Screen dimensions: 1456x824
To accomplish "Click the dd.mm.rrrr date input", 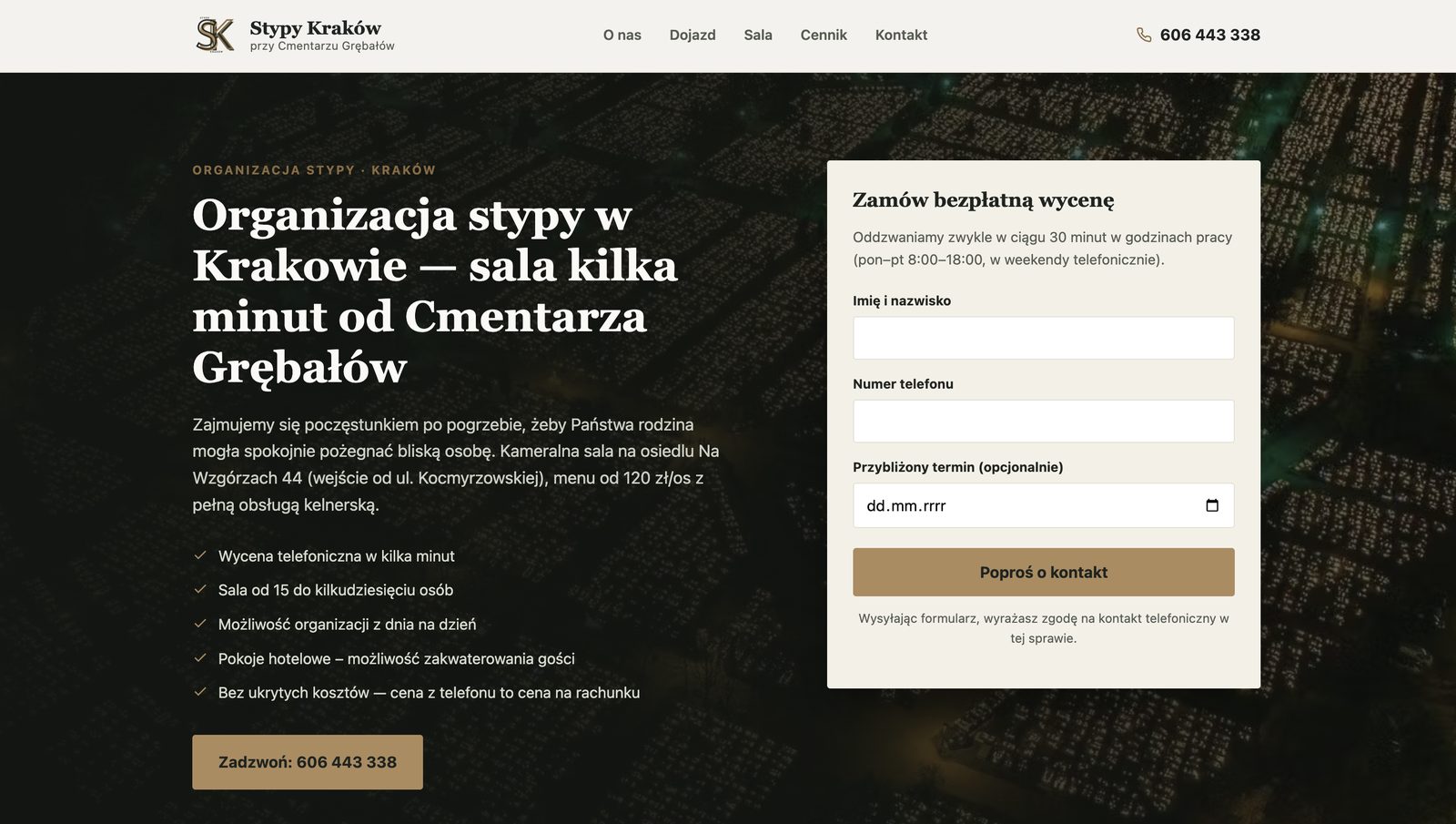I will coord(1044,505).
